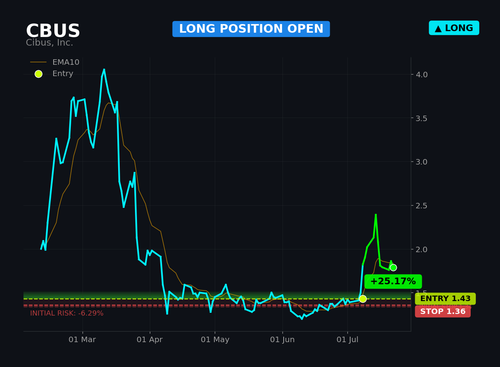Click the Cibus, Inc. company name
Screen dimensions: 500x367
(x=49, y=43)
